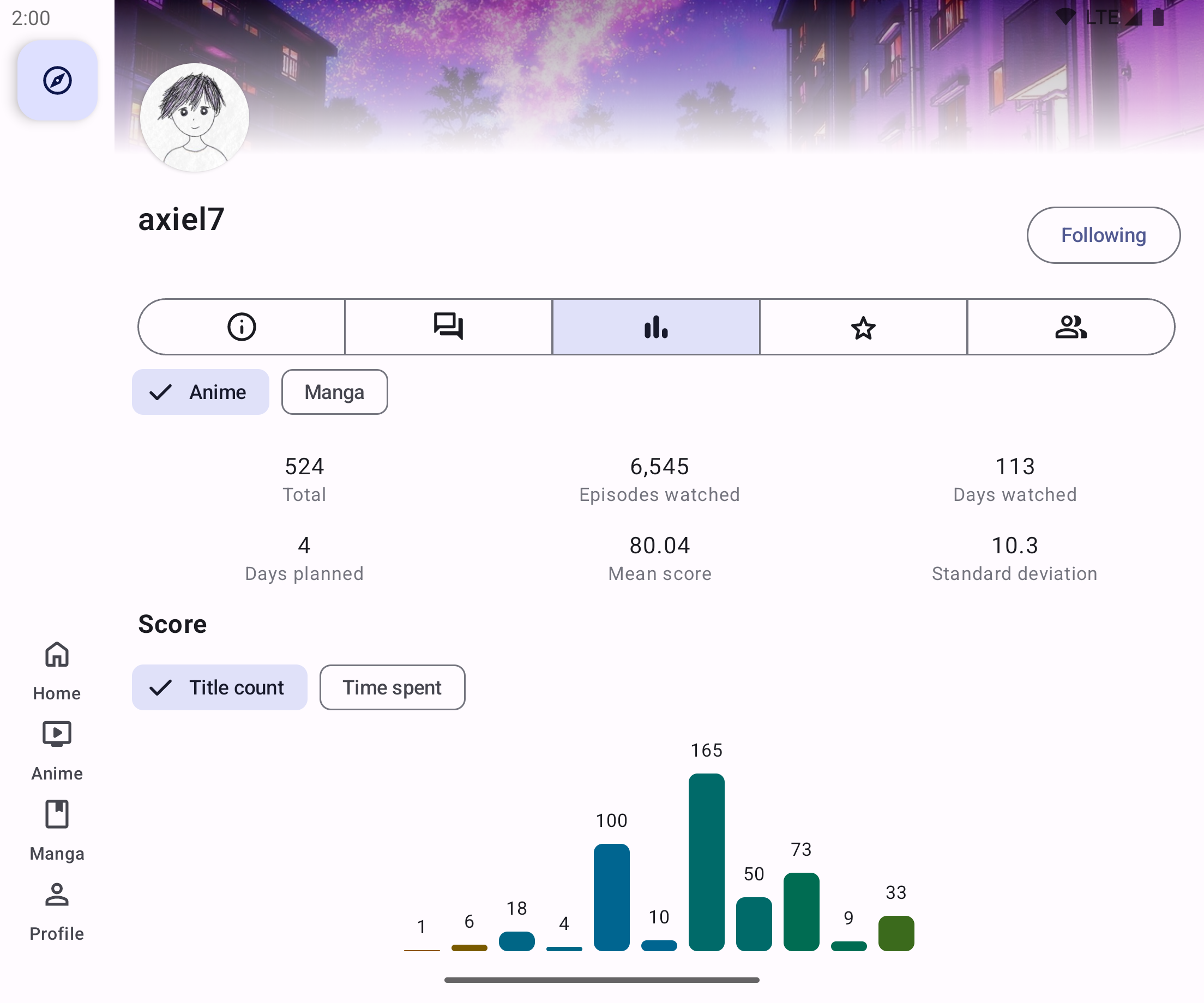The image size is (1204, 1003).
Task: Select the Time spent chip
Action: coord(392,687)
